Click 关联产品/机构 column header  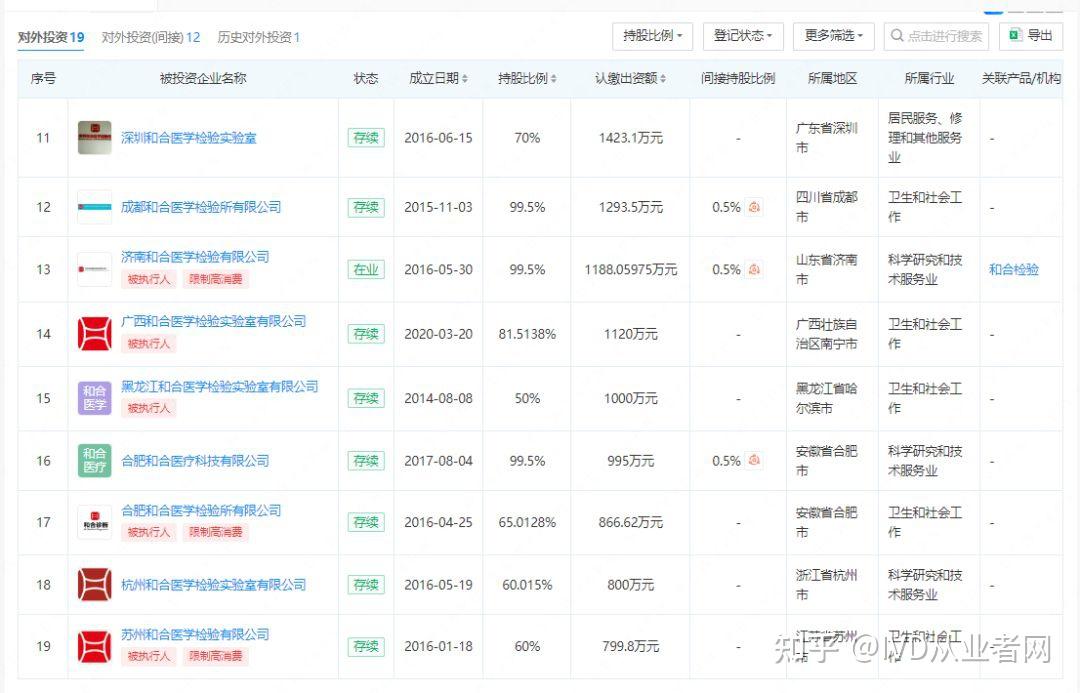[1021, 79]
